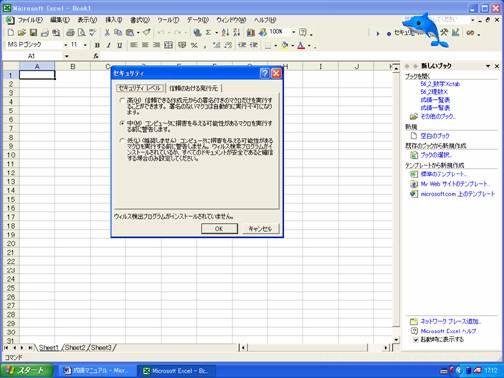Toggle the show at startup checkbox in task pane

(x=416, y=340)
